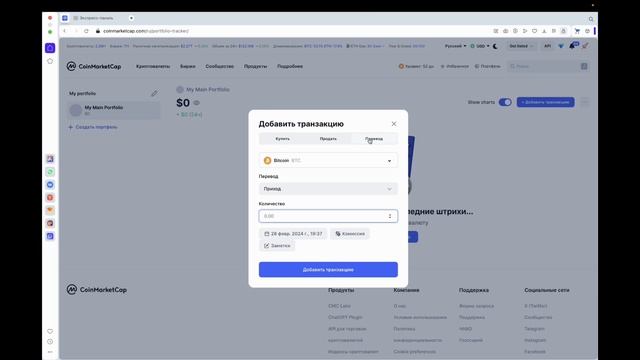Open the Перевод type dropdown
The height and width of the screenshot is (360, 640).
click(x=328, y=189)
